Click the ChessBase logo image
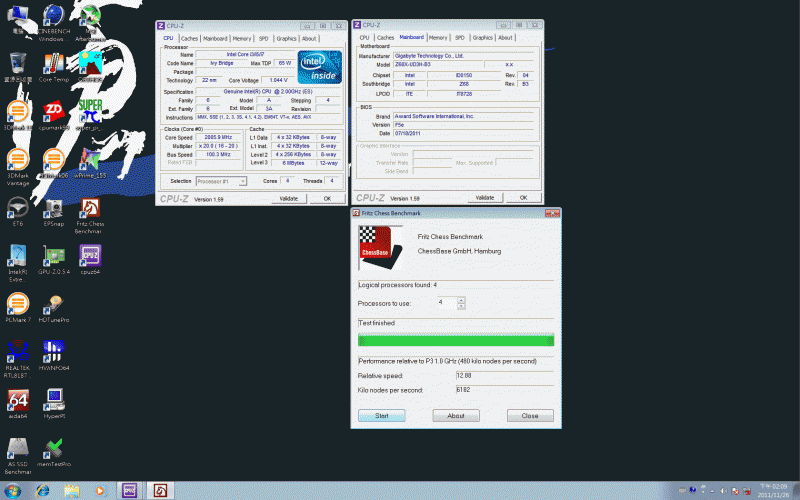The width and height of the screenshot is (800, 500). tap(381, 248)
